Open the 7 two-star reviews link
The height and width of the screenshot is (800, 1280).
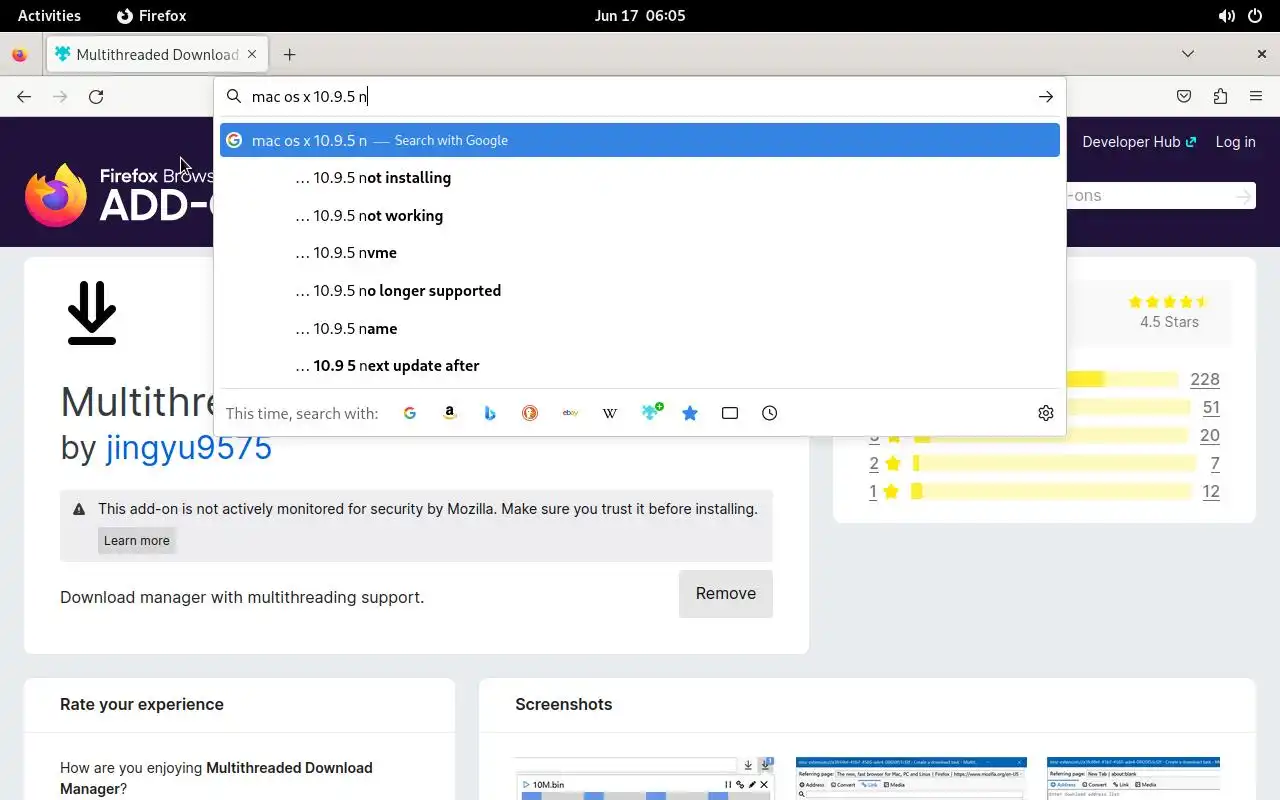[1215, 464]
